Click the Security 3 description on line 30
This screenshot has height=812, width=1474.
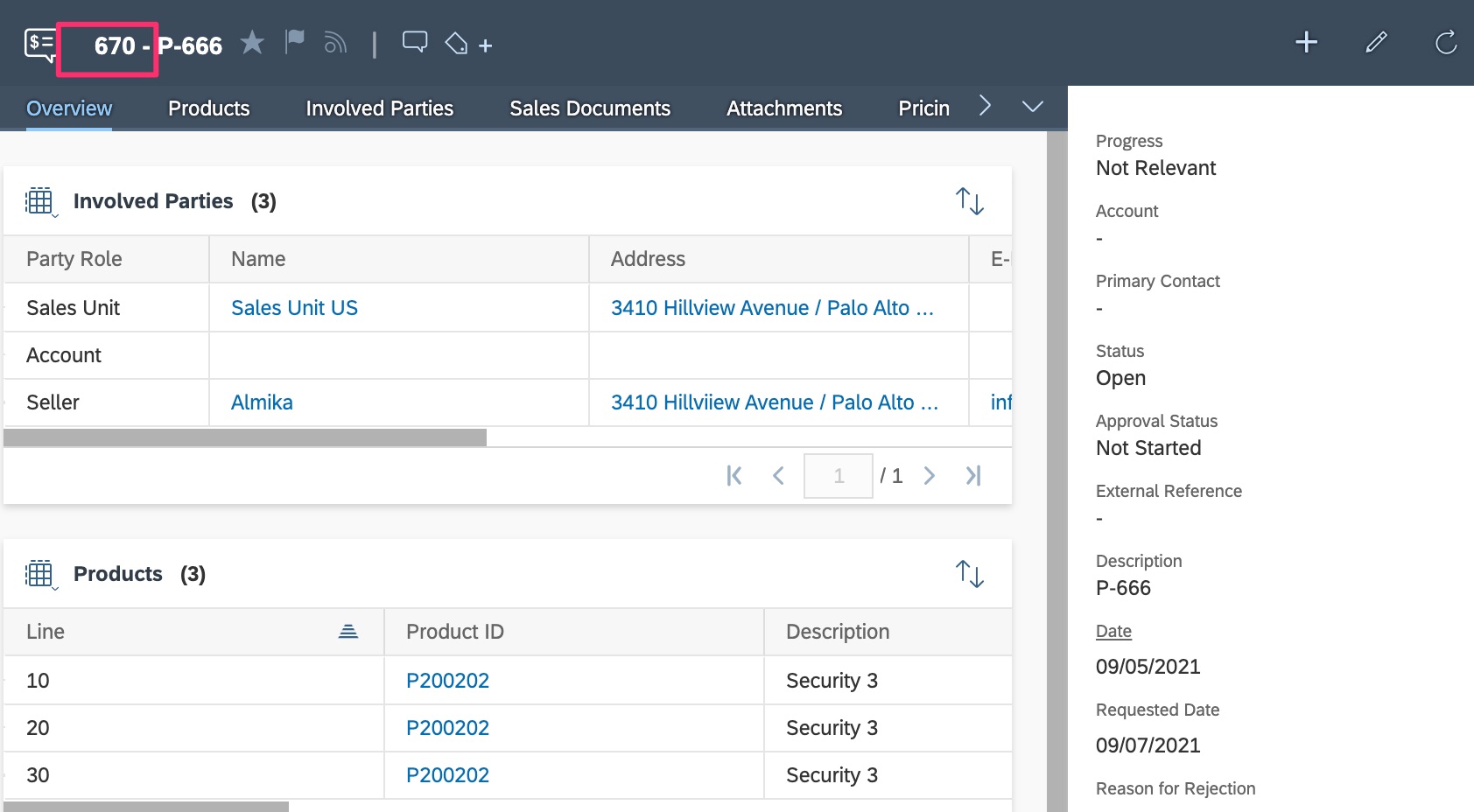tap(832, 775)
